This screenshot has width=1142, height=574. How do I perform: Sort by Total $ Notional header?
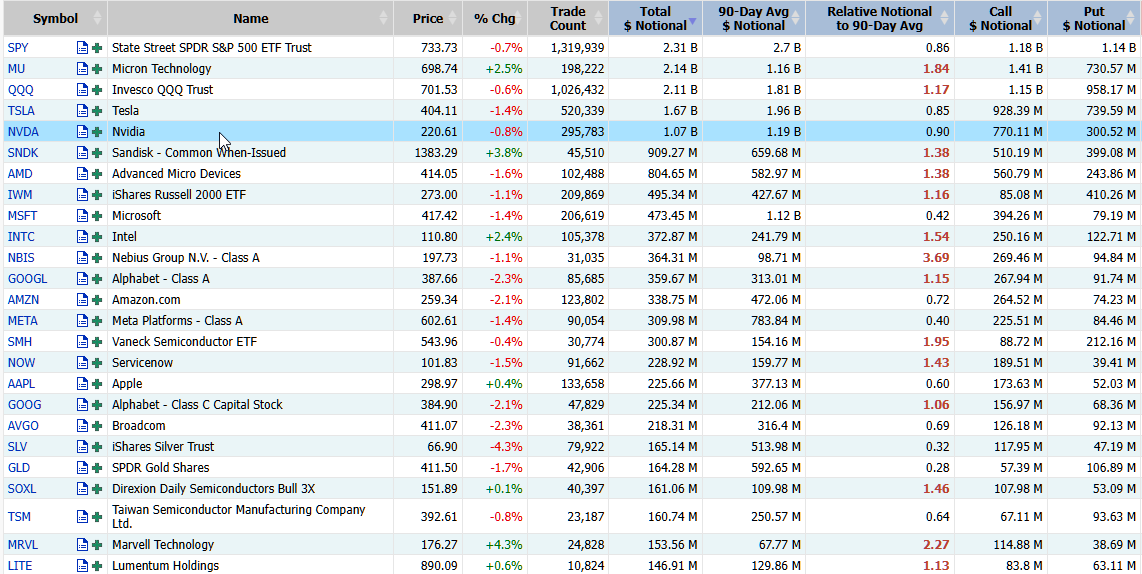pyautogui.click(x=655, y=19)
